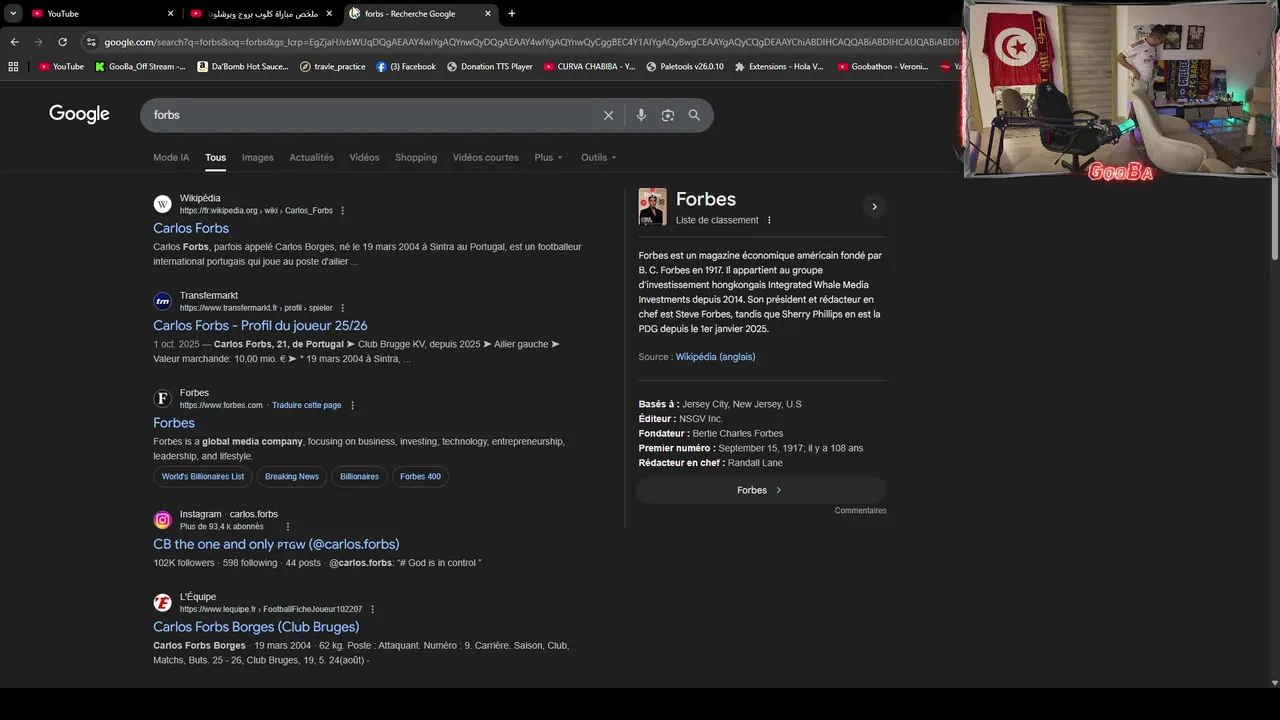
Task: Click the address bar URL field
Action: [x=530, y=42]
